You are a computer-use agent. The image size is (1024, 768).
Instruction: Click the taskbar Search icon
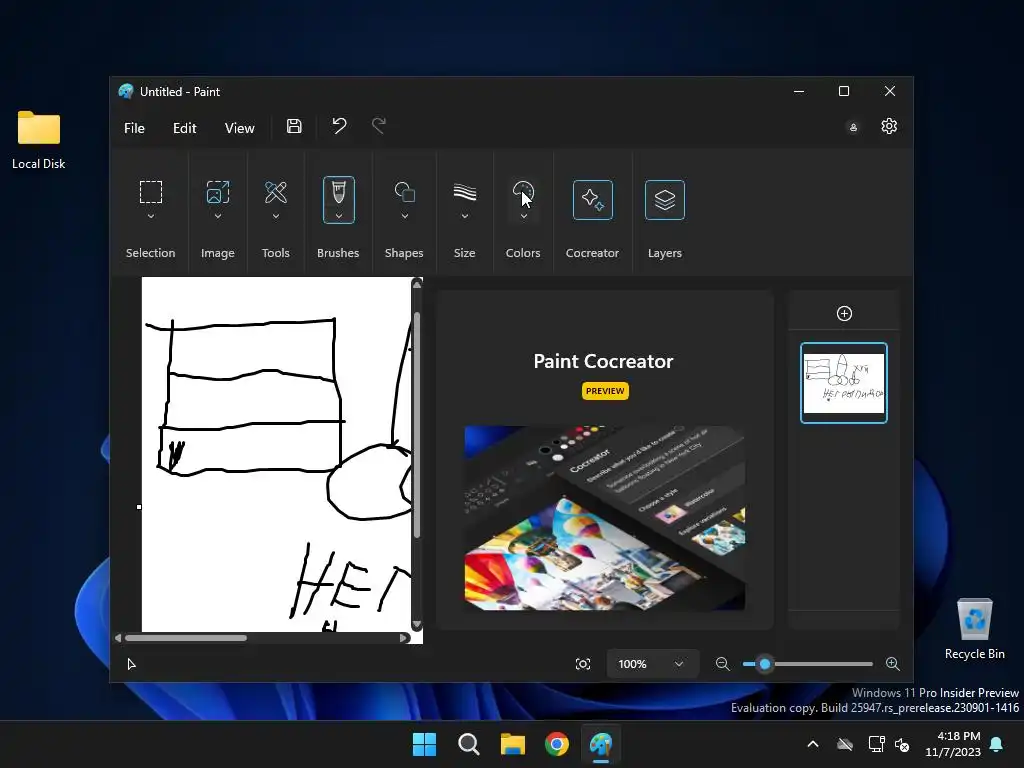468,744
